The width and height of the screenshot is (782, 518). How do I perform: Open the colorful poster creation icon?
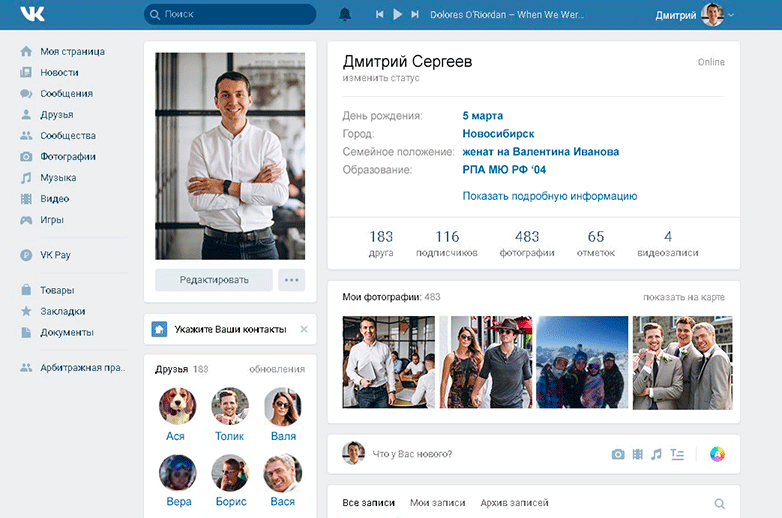pos(717,454)
